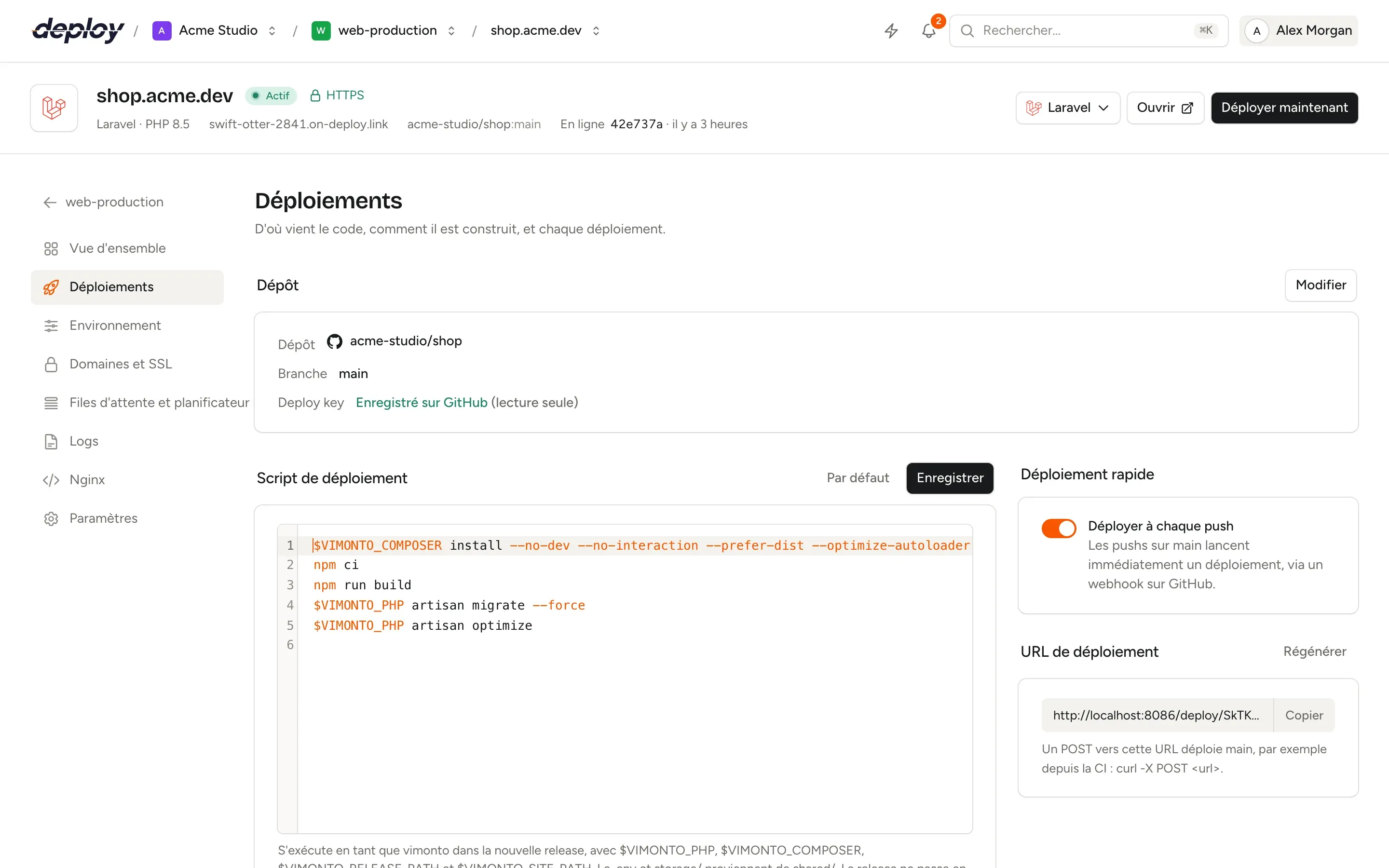Click the deploy logo

tap(78, 30)
